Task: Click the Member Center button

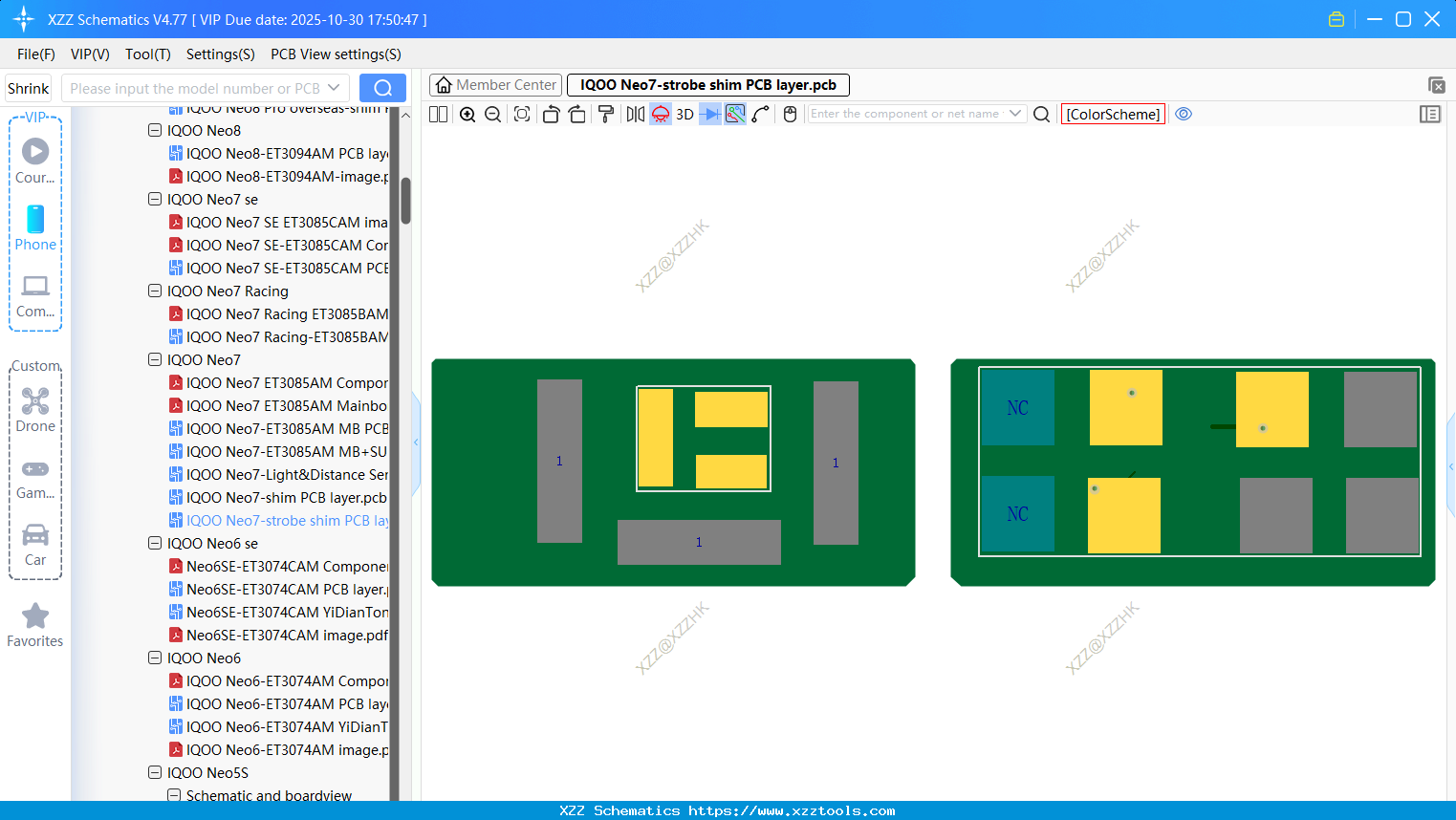Action: click(x=494, y=84)
